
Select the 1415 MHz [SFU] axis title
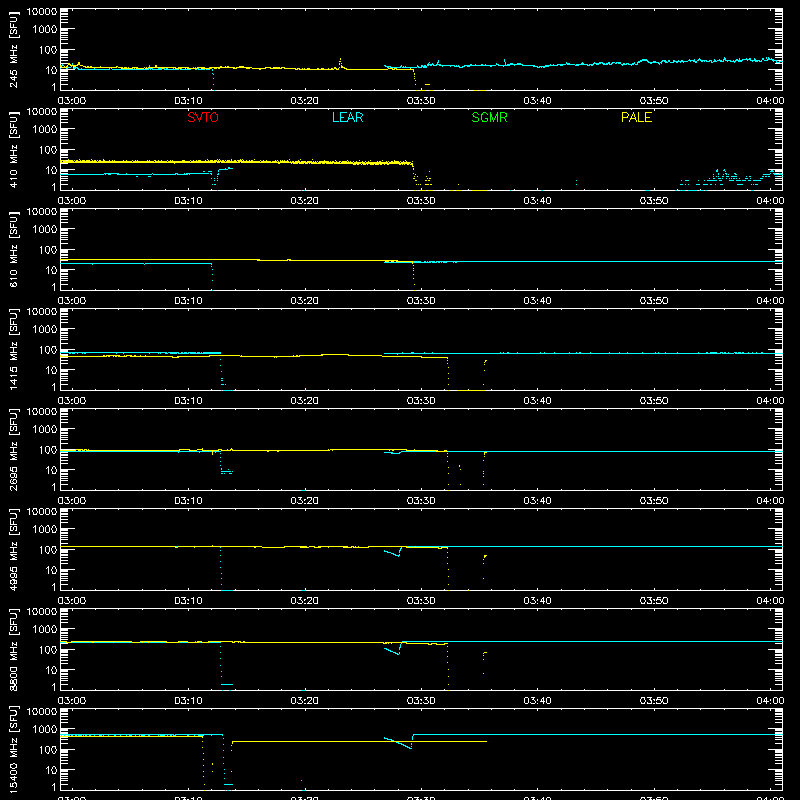14,350
